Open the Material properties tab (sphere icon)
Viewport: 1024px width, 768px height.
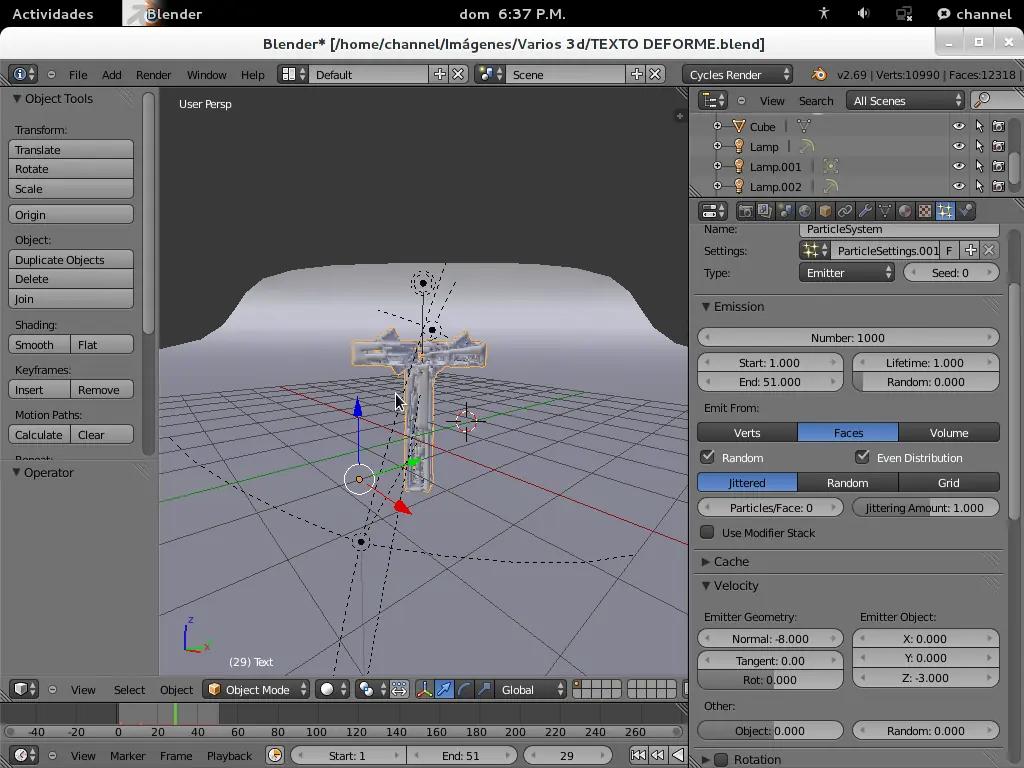click(x=904, y=211)
